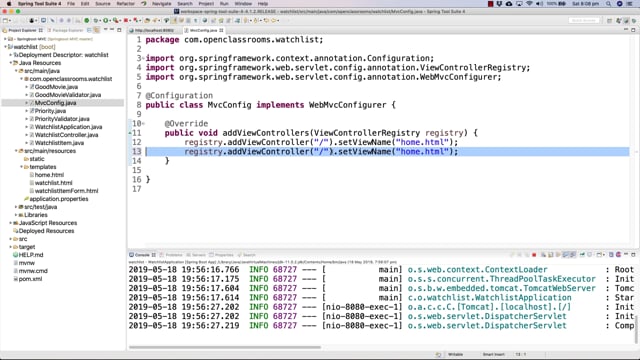This screenshot has height=360, width=640.
Task: Open the Source menu
Action: (102, 4)
